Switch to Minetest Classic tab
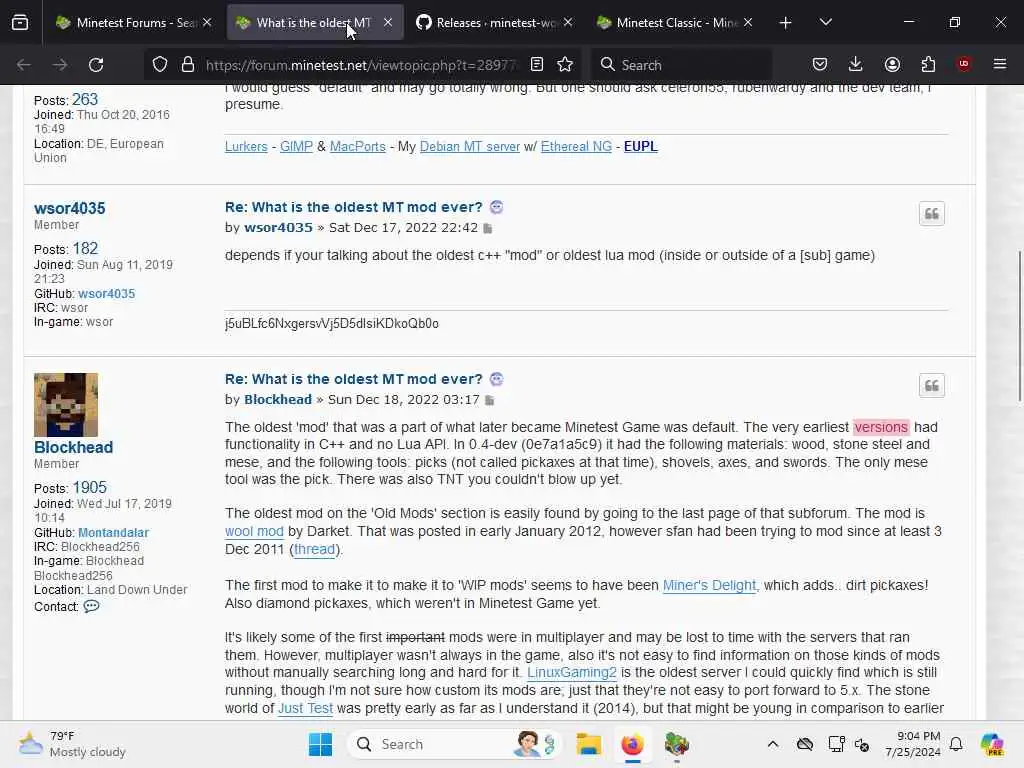This screenshot has width=1024, height=768. pos(675,23)
